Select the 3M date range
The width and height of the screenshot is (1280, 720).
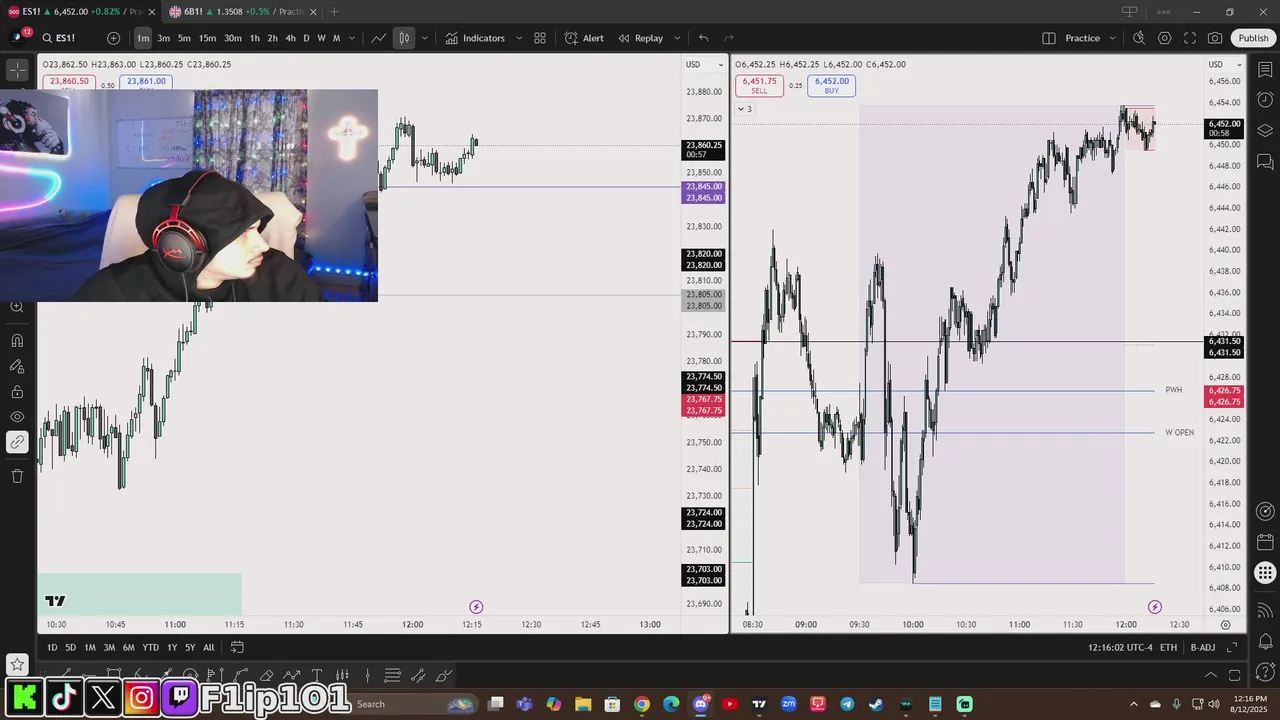click(x=110, y=647)
